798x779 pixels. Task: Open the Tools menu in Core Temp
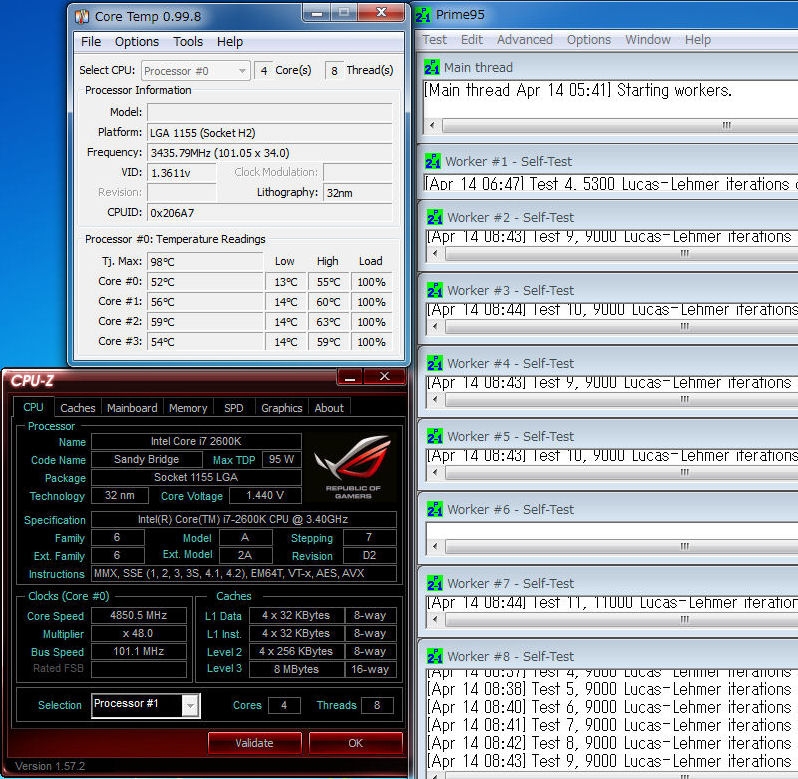click(x=188, y=42)
